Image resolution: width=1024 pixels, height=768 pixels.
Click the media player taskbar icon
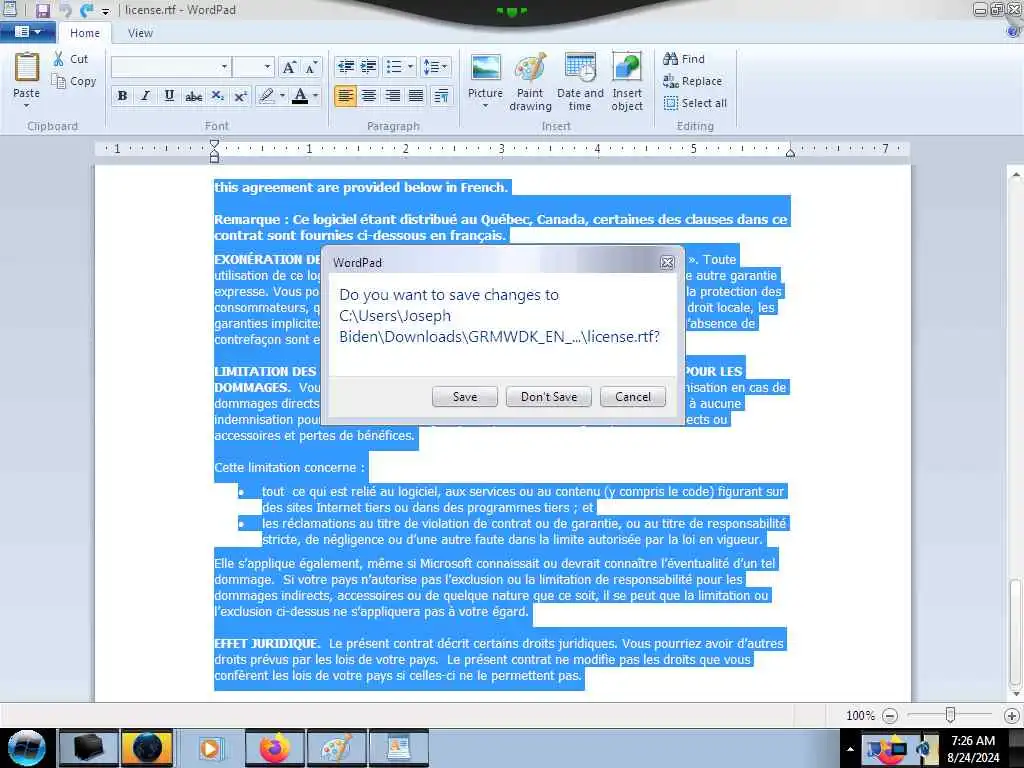coord(210,748)
